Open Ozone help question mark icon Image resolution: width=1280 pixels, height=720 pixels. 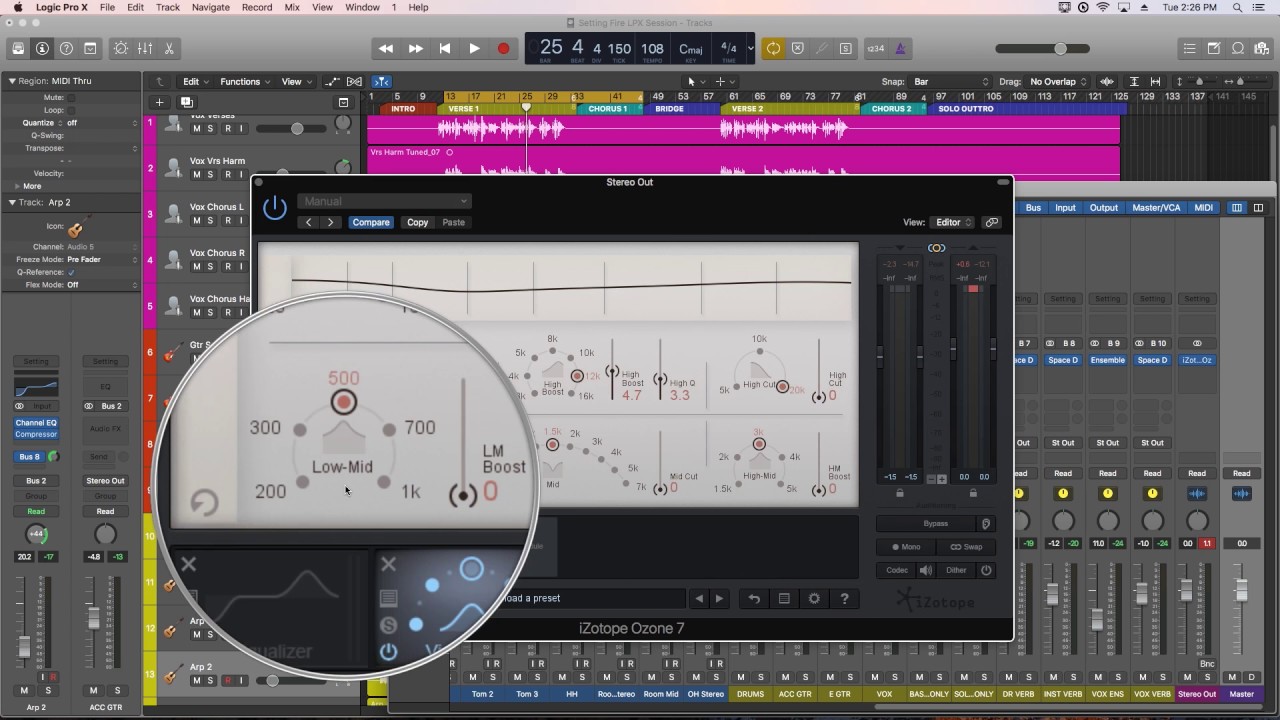click(844, 598)
